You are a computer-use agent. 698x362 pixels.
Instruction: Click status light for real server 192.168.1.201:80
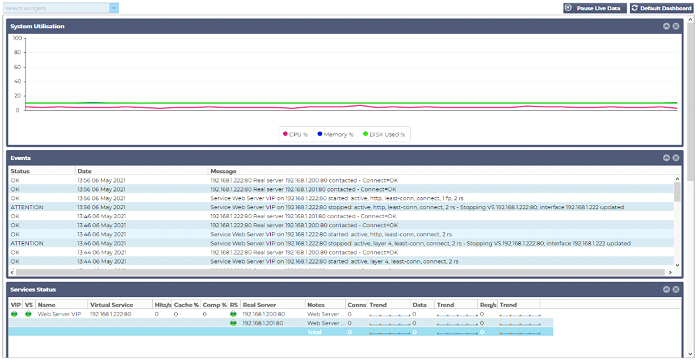tap(233, 323)
